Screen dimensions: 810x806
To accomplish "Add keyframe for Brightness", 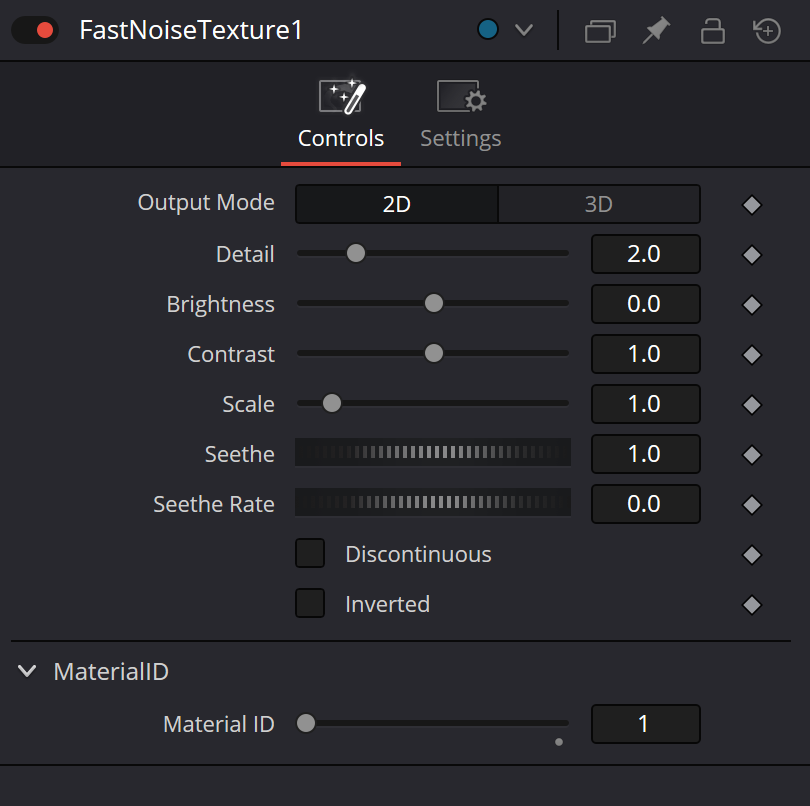I will 752,305.
